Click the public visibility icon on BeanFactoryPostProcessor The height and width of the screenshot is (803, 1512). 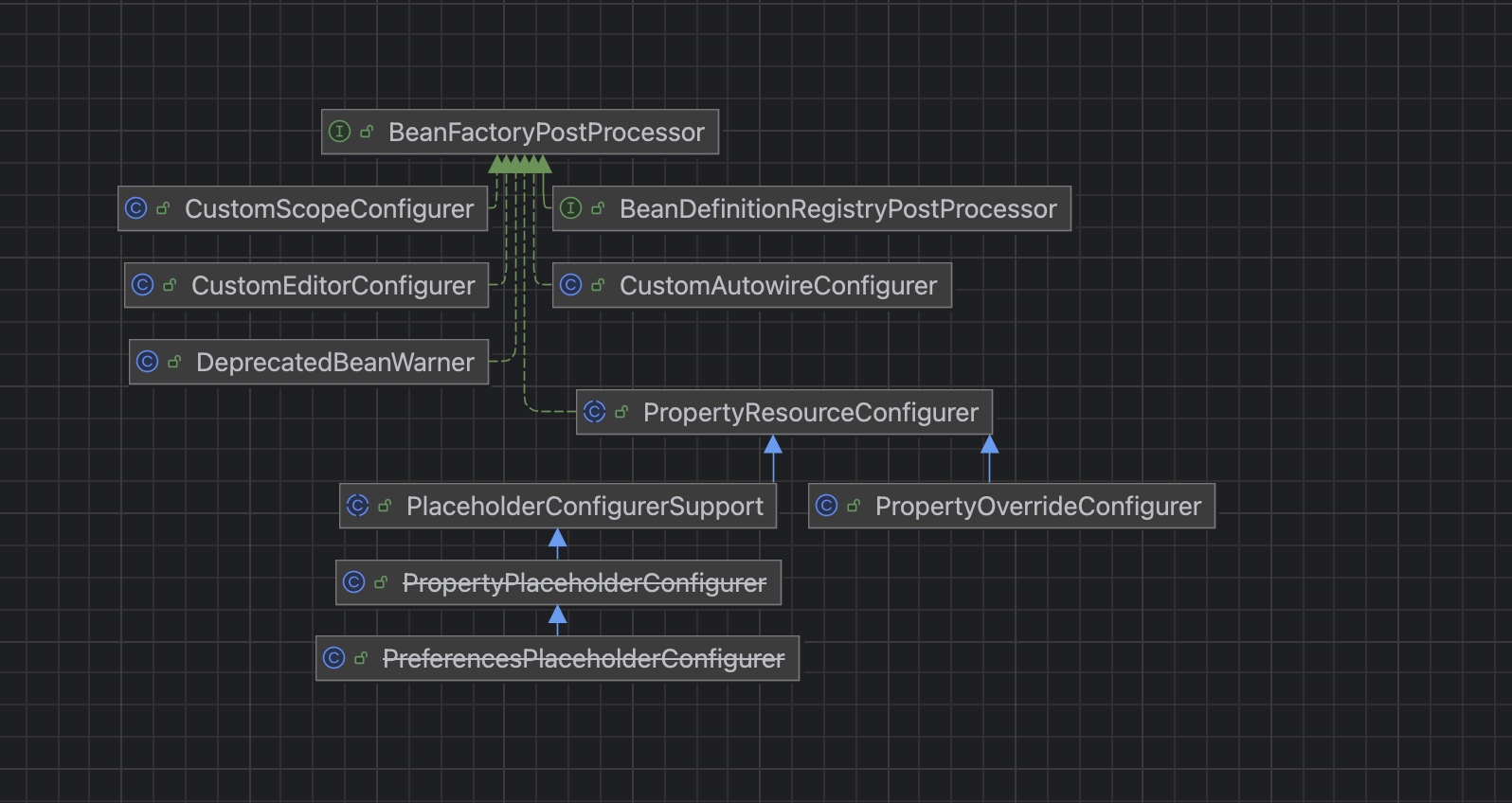pyautogui.click(x=367, y=132)
